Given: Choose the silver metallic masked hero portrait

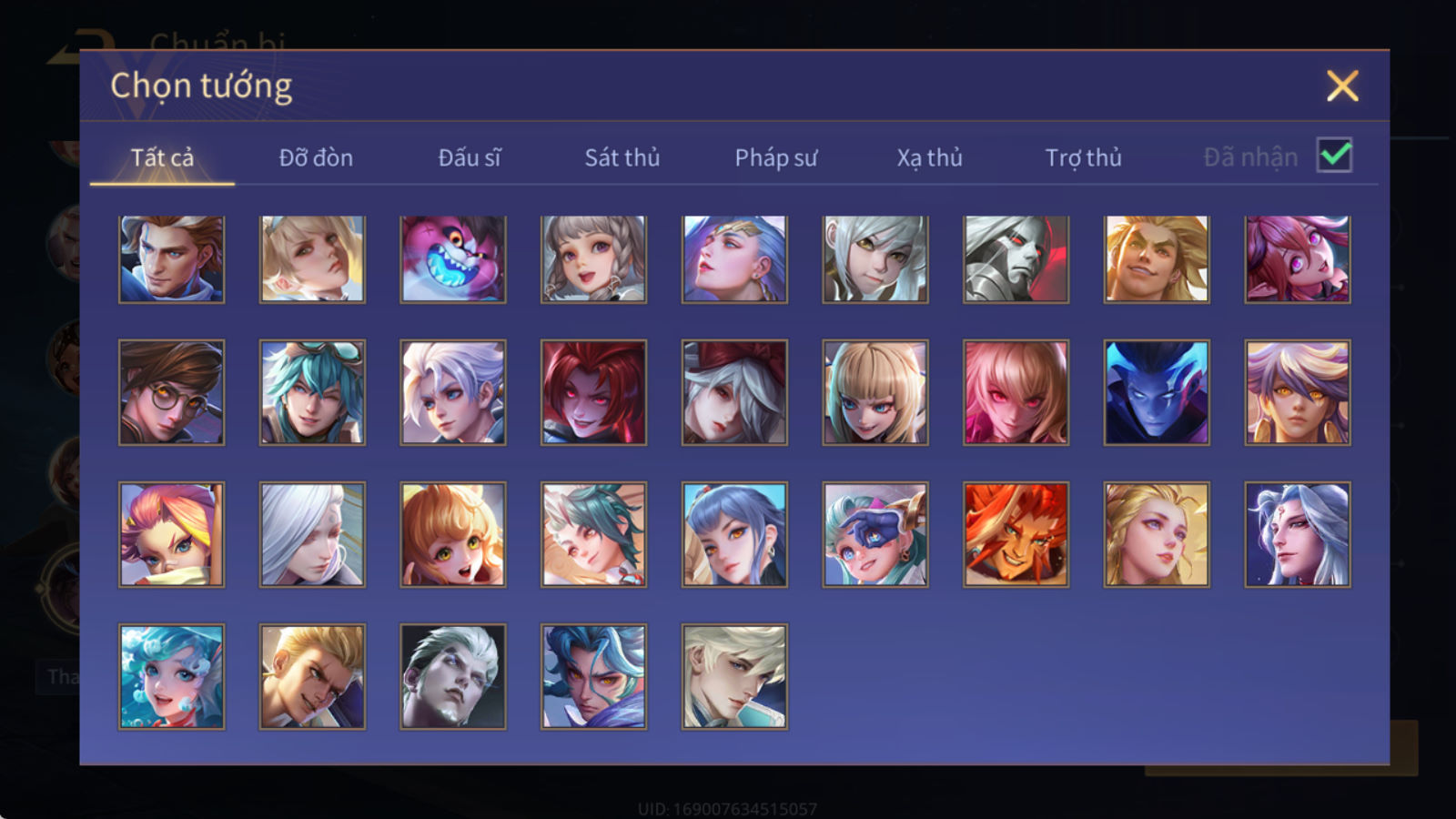Looking at the screenshot, I should [x=1016, y=259].
